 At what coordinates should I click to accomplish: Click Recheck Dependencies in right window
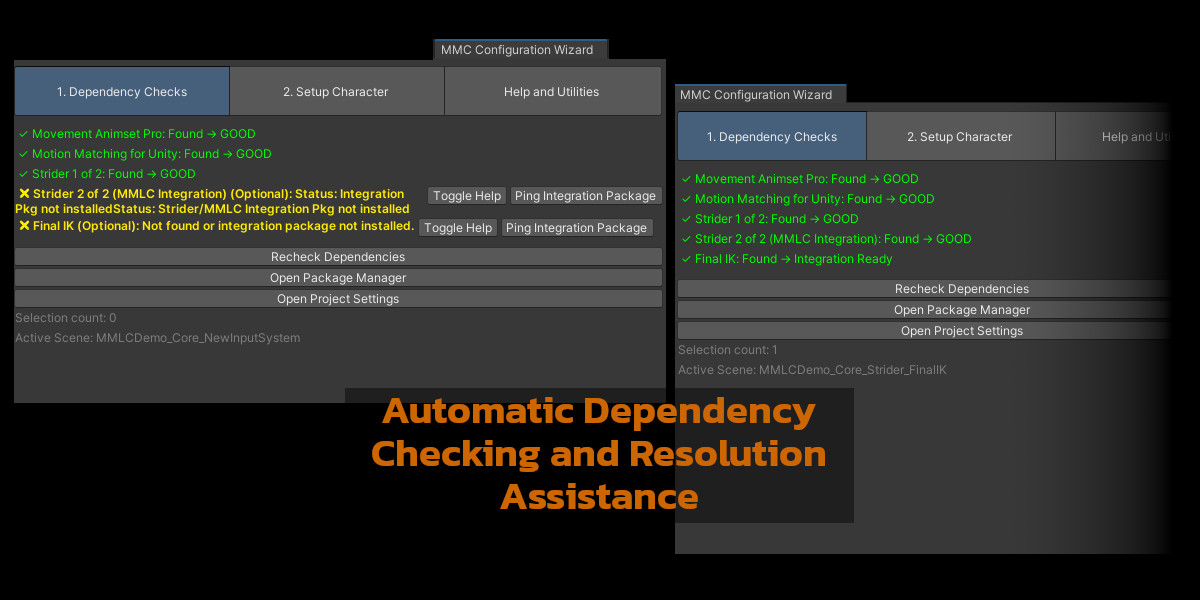(924, 289)
